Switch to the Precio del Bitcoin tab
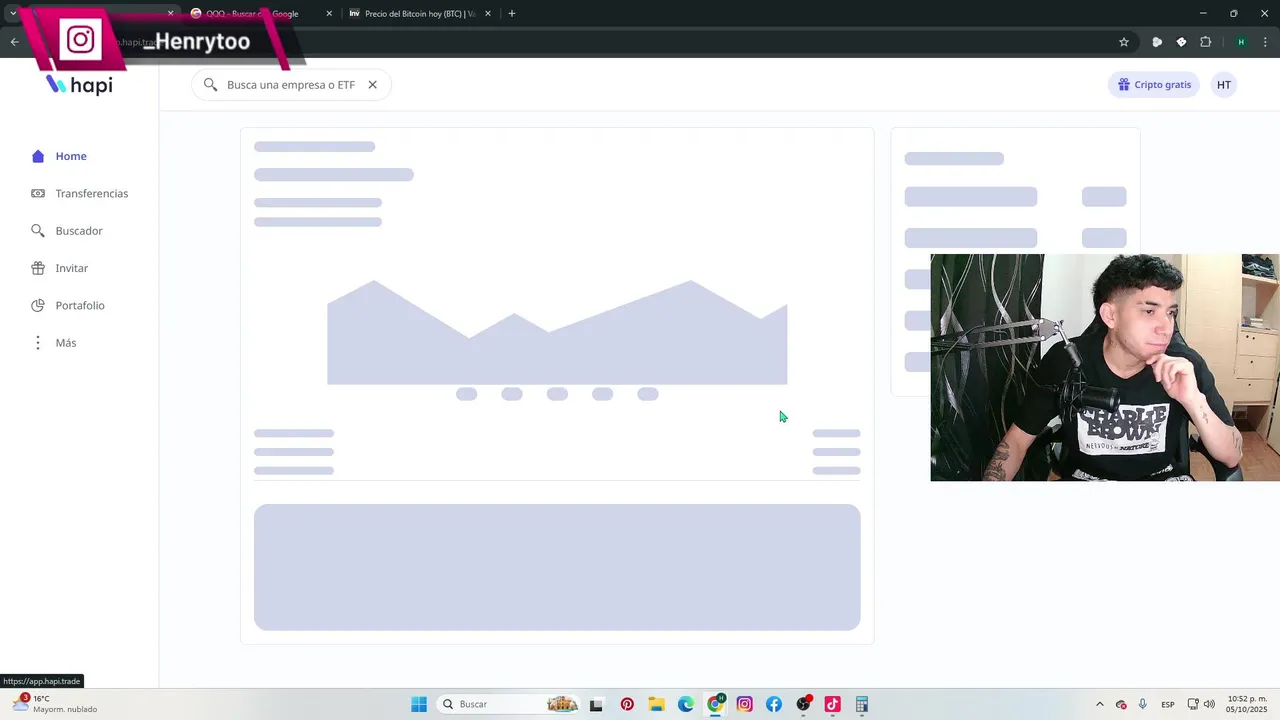This screenshot has width=1280, height=720. pos(419,14)
